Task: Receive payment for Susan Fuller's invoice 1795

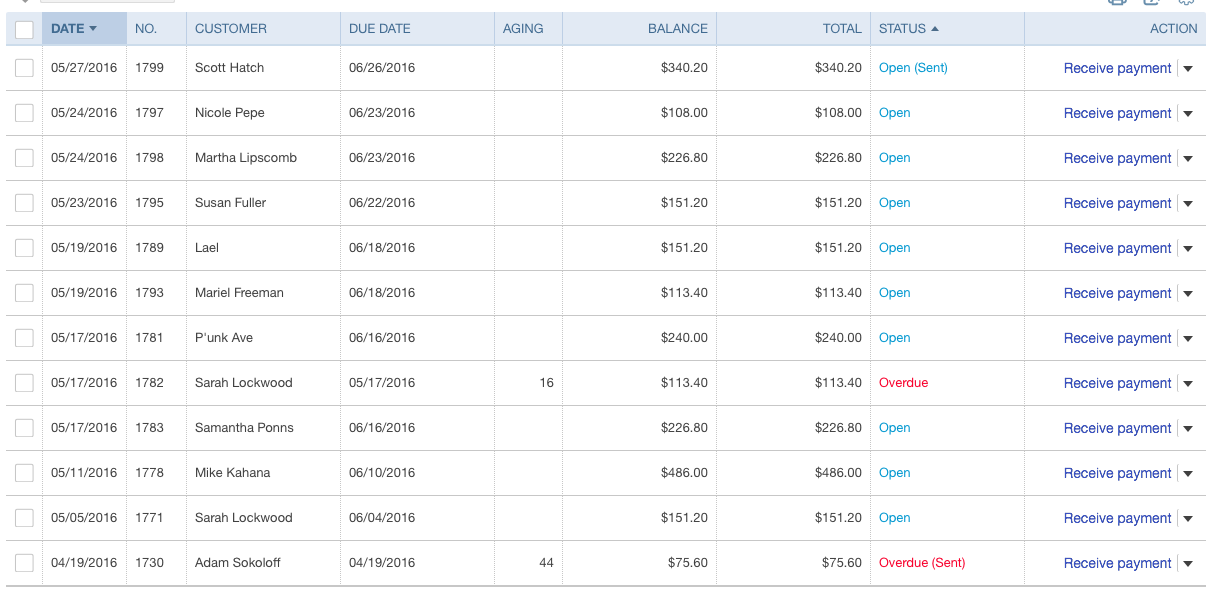Action: click(1117, 203)
